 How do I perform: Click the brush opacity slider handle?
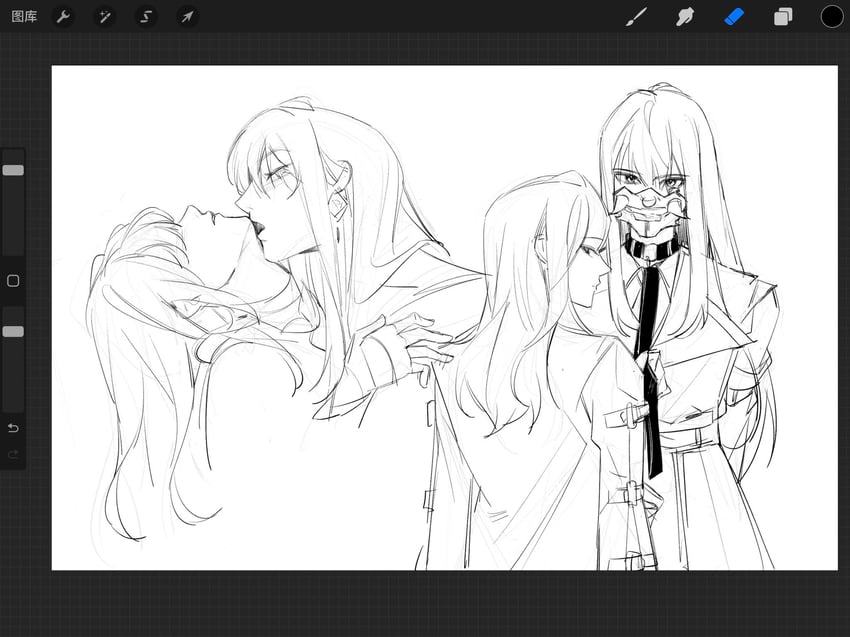tap(13, 331)
